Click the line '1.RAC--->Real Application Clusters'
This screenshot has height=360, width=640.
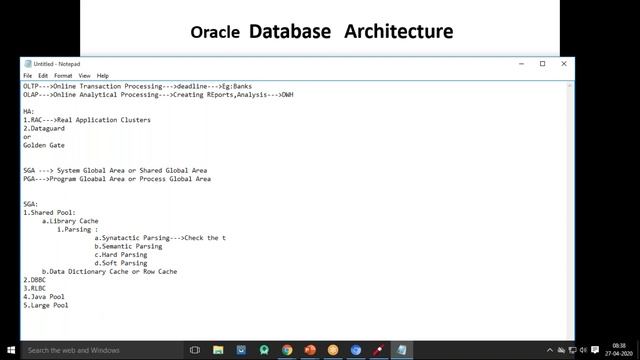tap(87, 120)
